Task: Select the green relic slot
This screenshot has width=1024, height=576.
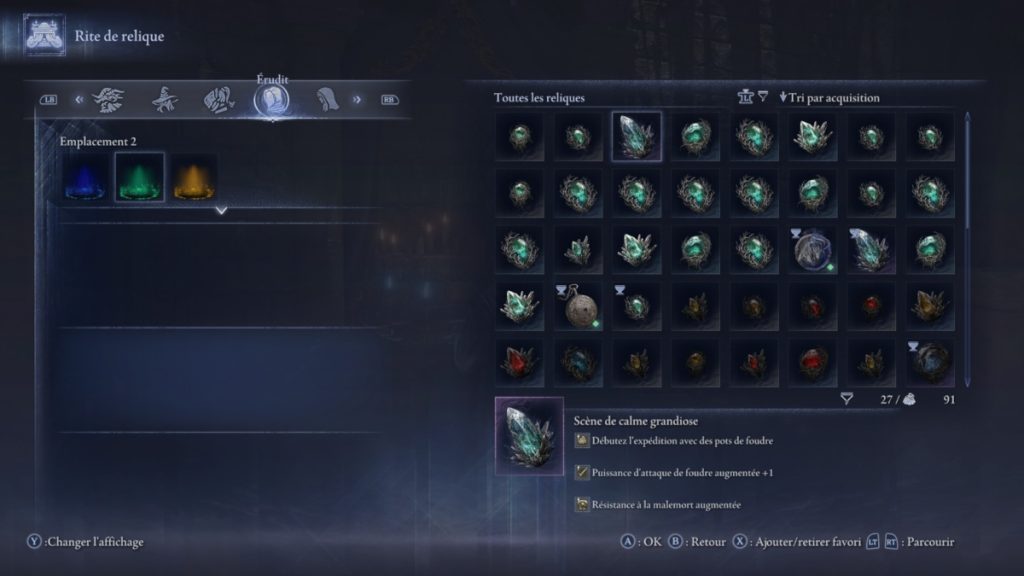Action: [139, 178]
